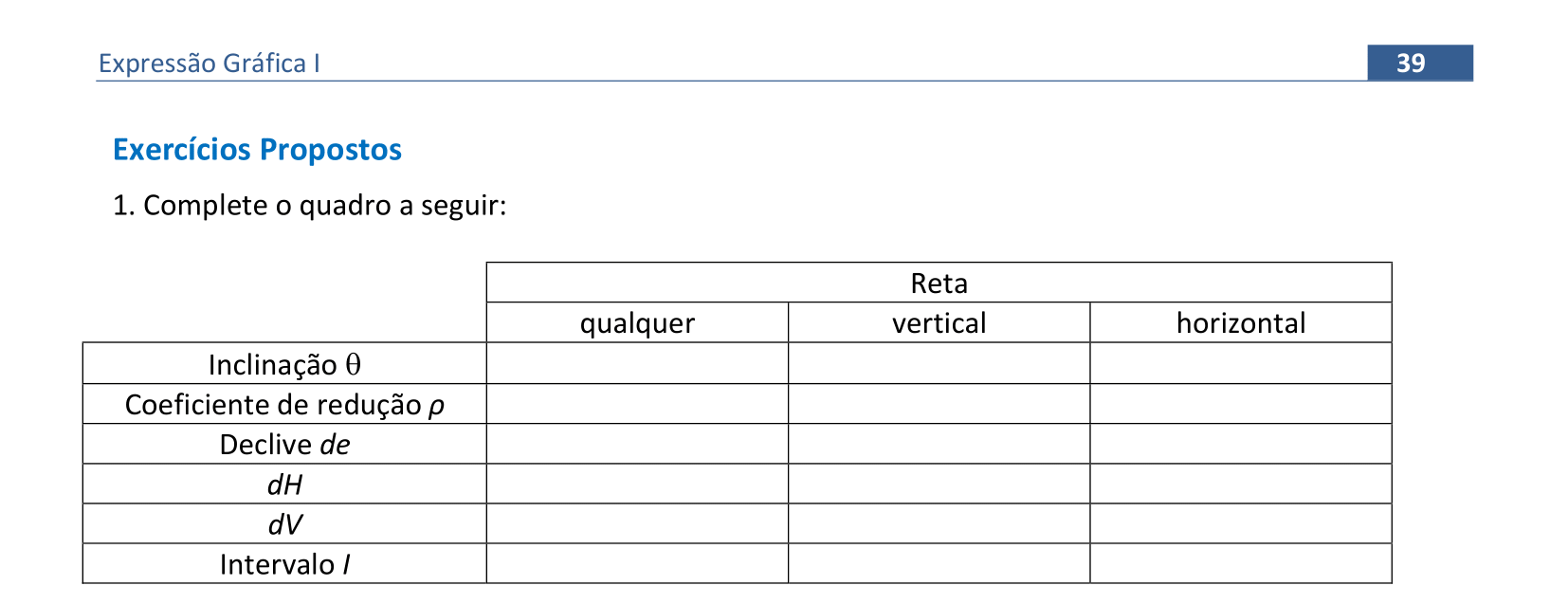The height and width of the screenshot is (604, 1568).
Task: Click the "horizontal" column header
Action: 1240,323
